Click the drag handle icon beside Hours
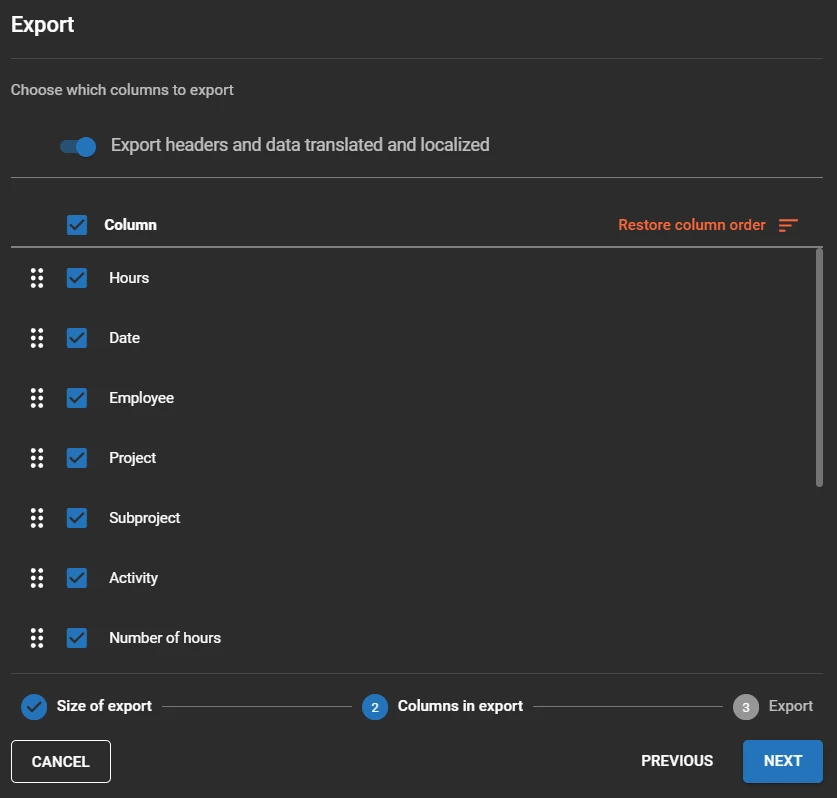 (x=37, y=278)
